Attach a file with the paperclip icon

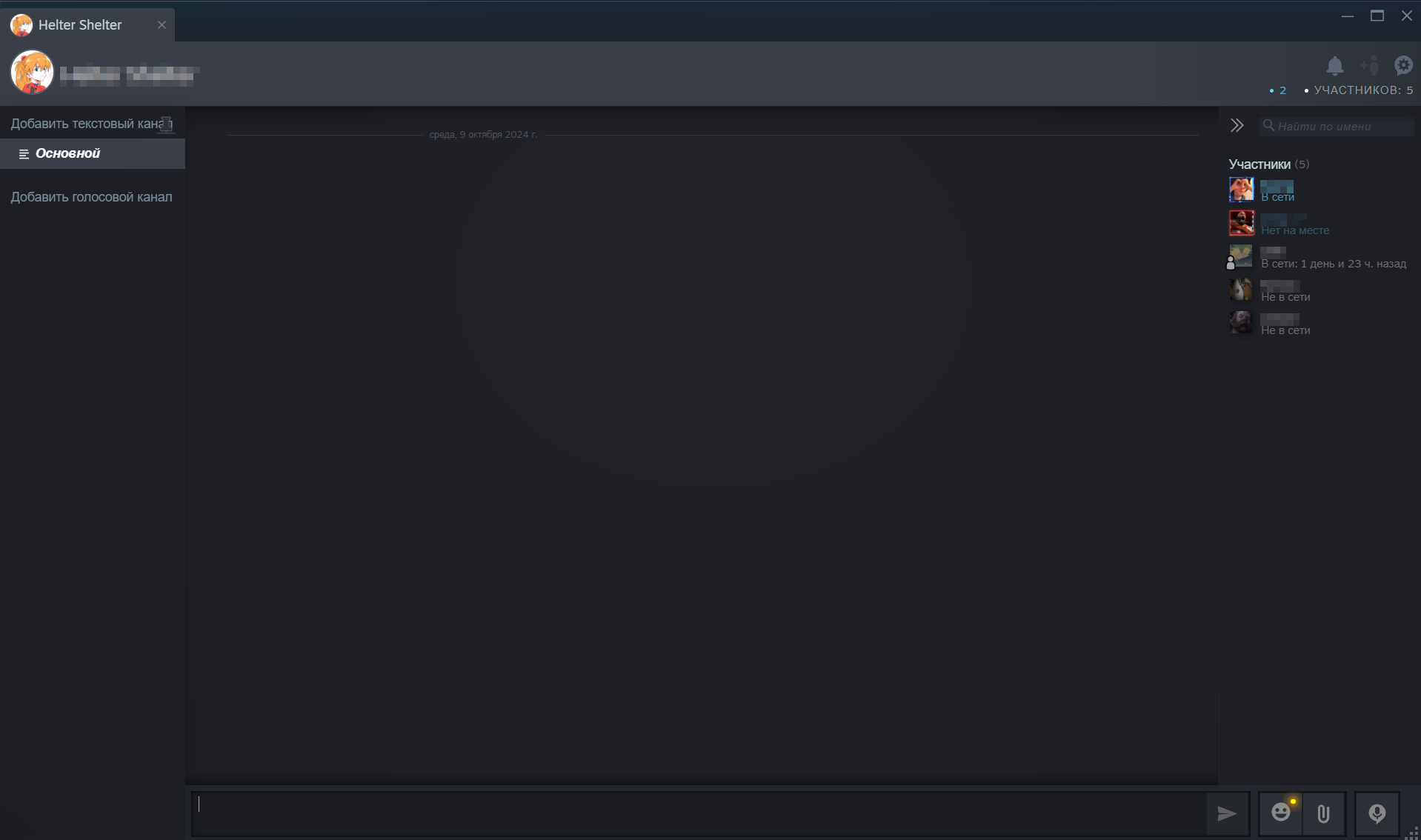[x=1323, y=813]
